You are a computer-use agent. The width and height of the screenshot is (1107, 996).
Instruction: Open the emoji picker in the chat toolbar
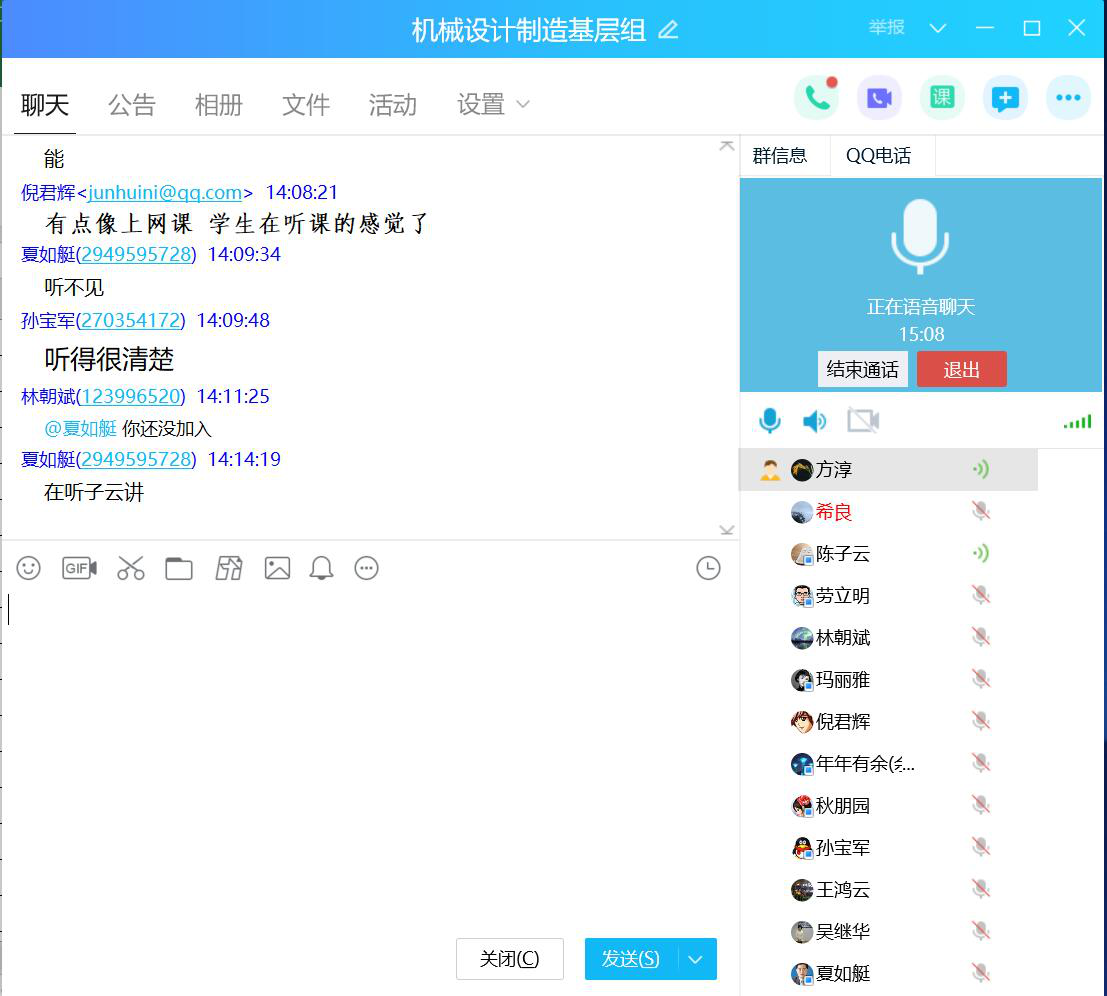click(29, 569)
